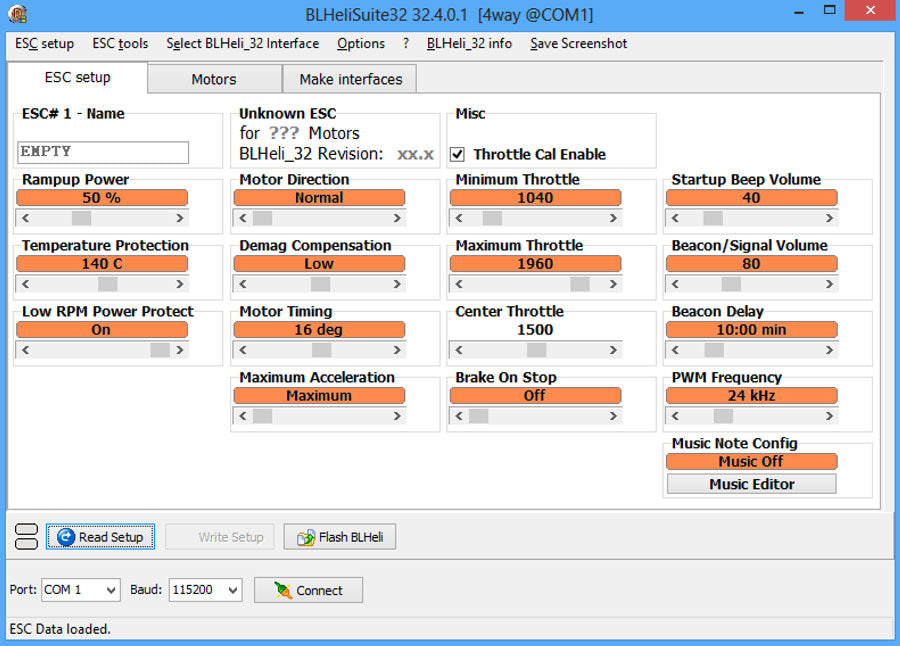Click the Flash BLHeli chip icon

point(305,537)
